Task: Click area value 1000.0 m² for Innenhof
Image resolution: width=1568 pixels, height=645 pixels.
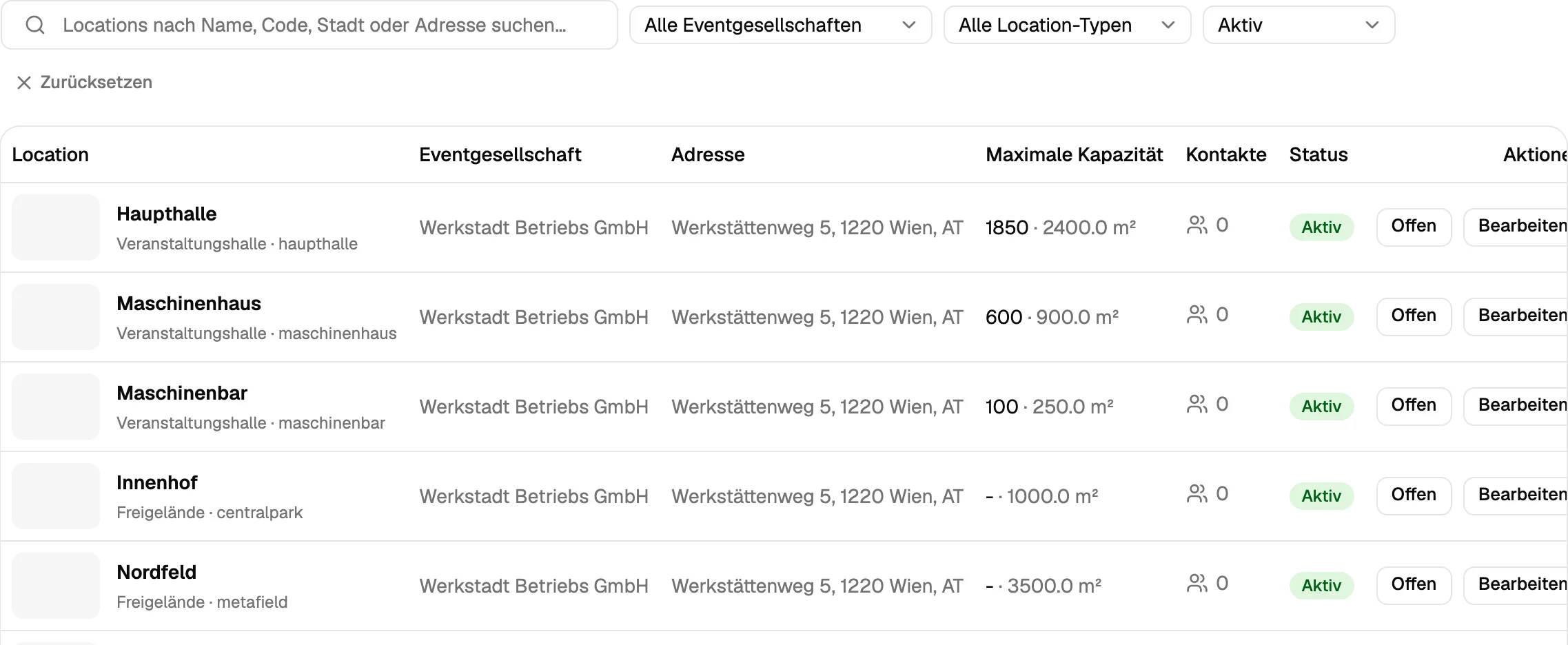Action: click(1052, 496)
